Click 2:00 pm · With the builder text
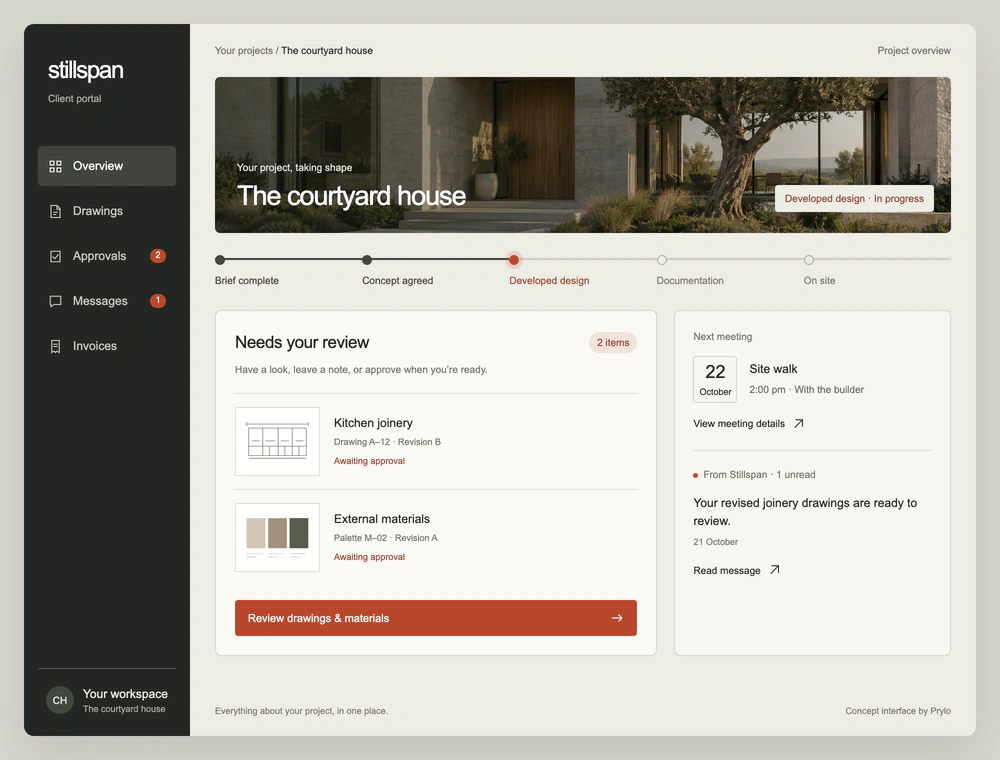Screen dimensions: 1000x760 tap(806, 390)
